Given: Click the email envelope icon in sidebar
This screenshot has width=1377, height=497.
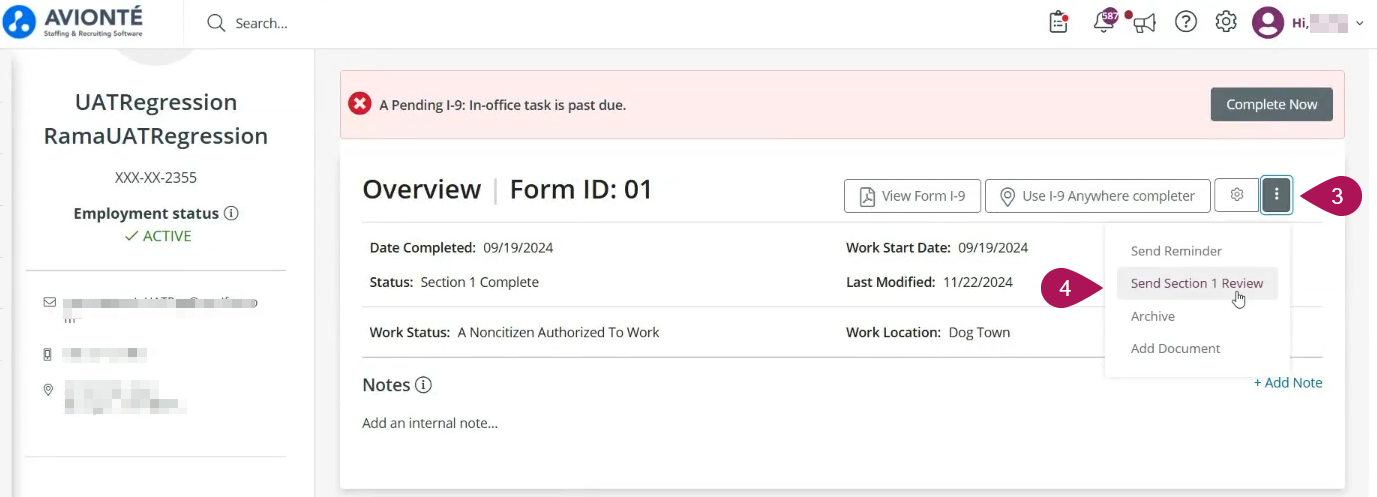Looking at the screenshot, I should pos(49,301).
